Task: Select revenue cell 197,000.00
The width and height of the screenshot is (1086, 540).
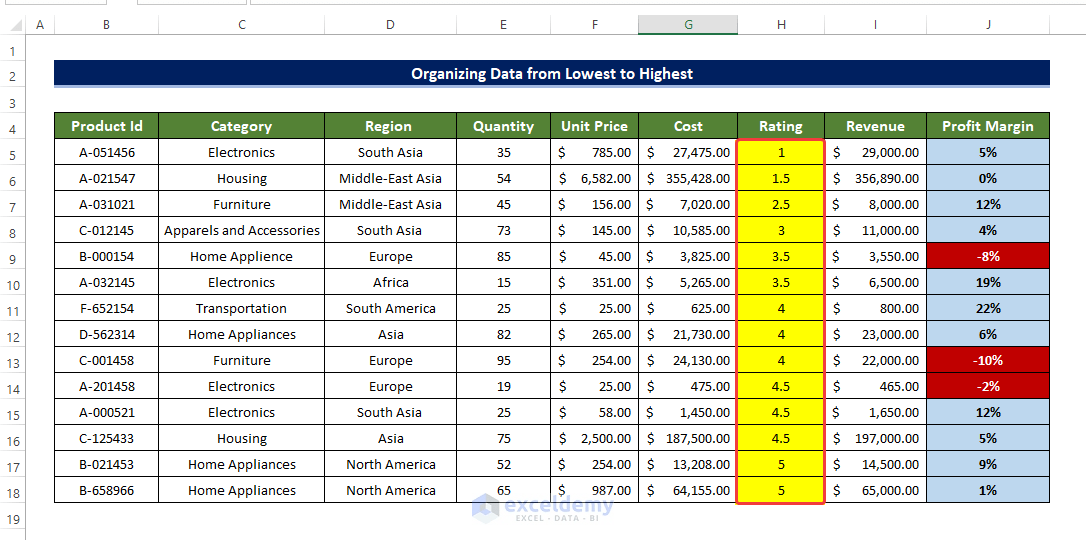Action: [x=875, y=438]
